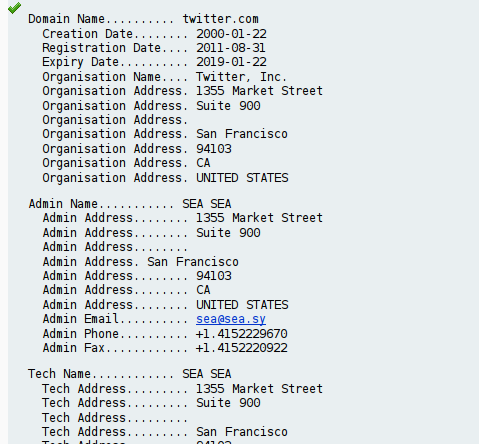Image resolution: width=479 pixels, height=444 pixels.
Task: Click Admin Address 1355 Market Street line
Action: pyautogui.click(x=183, y=218)
